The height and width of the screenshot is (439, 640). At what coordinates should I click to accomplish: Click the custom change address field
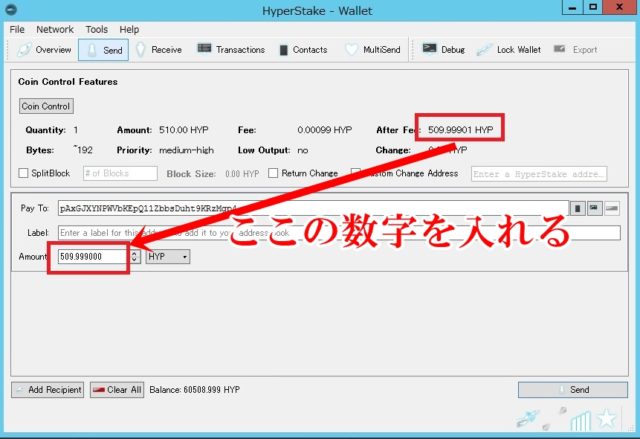(x=539, y=174)
